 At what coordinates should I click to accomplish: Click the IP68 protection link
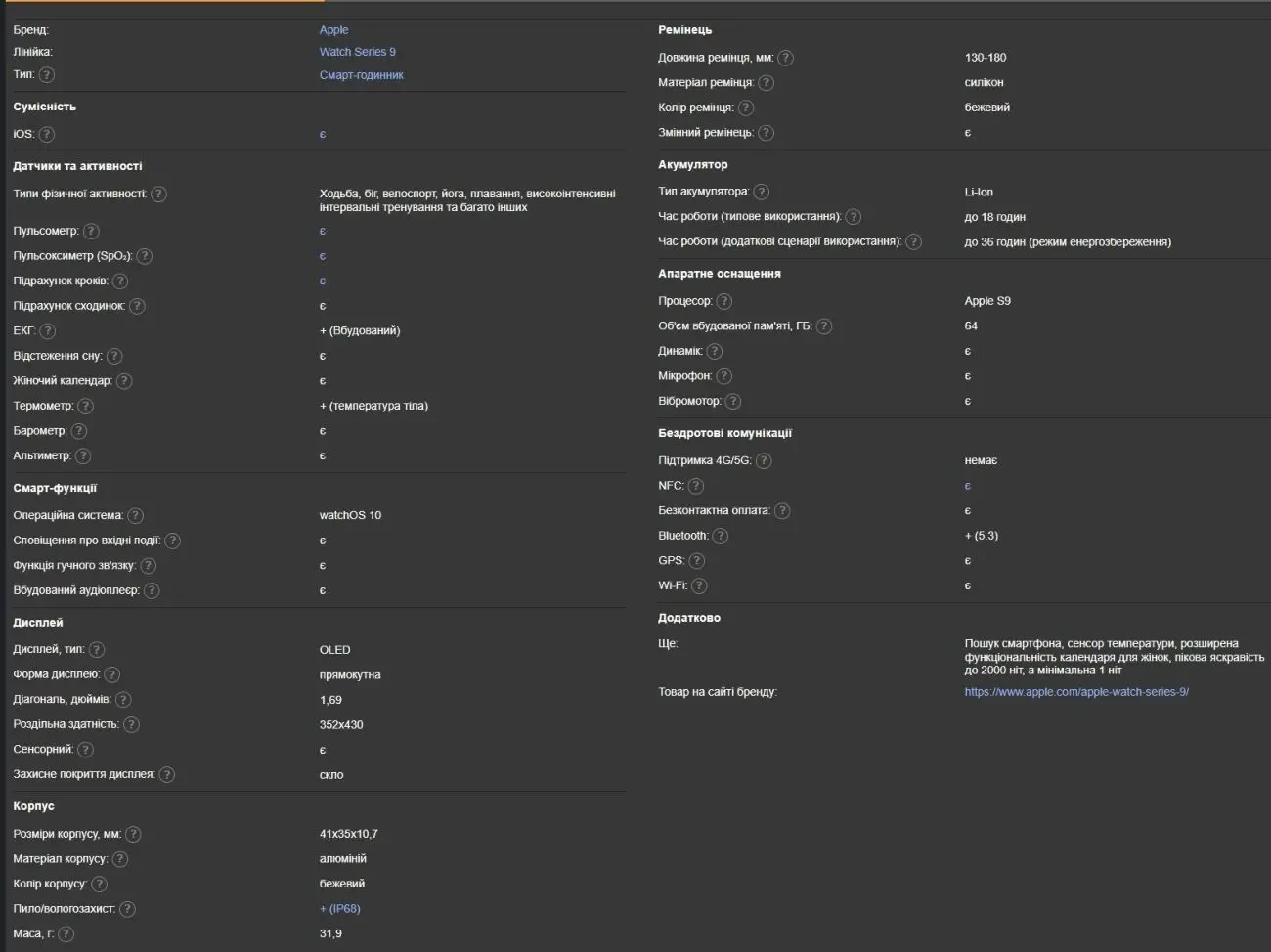pyautogui.click(x=340, y=909)
